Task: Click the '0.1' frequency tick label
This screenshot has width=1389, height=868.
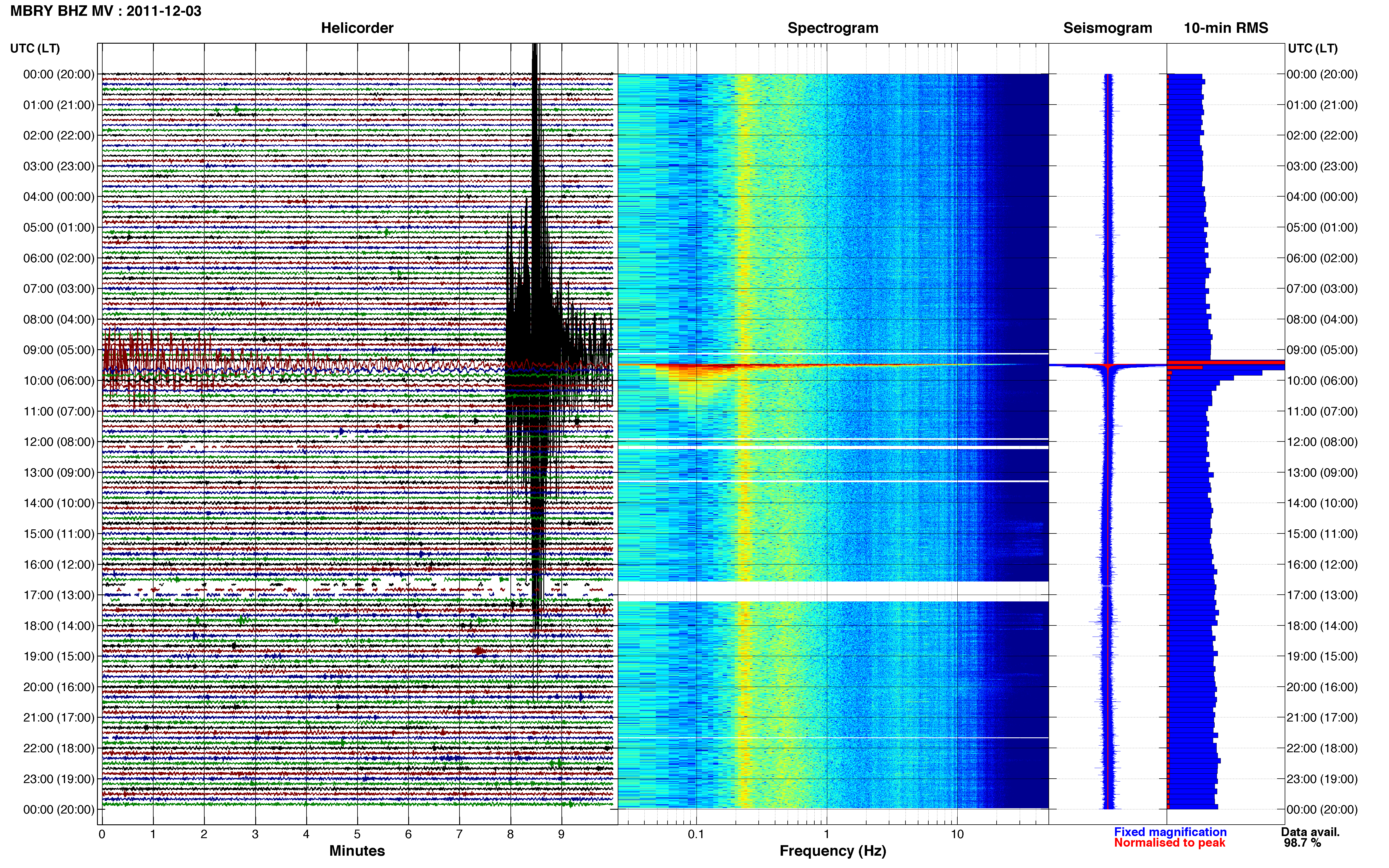Action: pos(696,835)
